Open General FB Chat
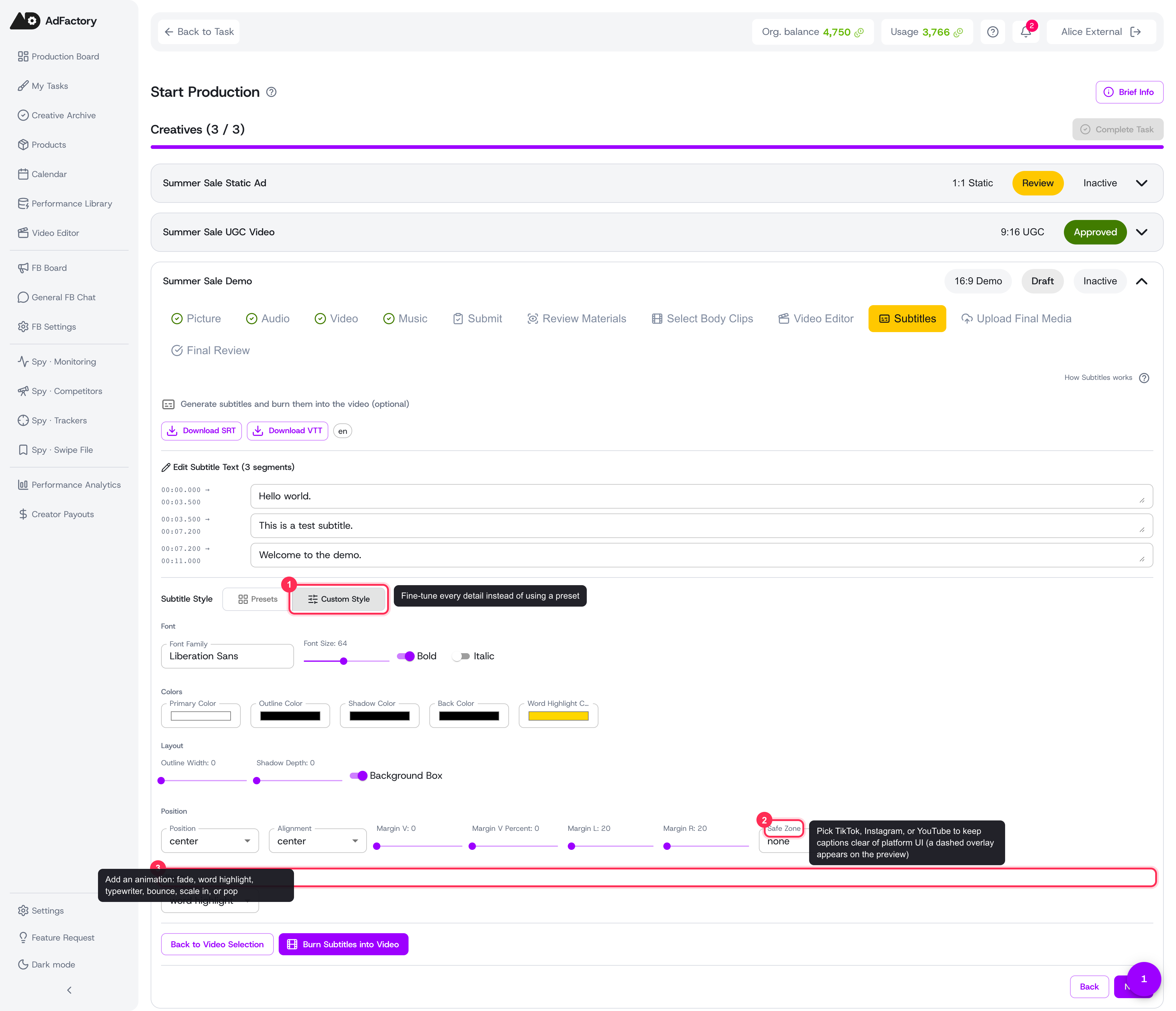The image size is (1176, 1011). 57,297
